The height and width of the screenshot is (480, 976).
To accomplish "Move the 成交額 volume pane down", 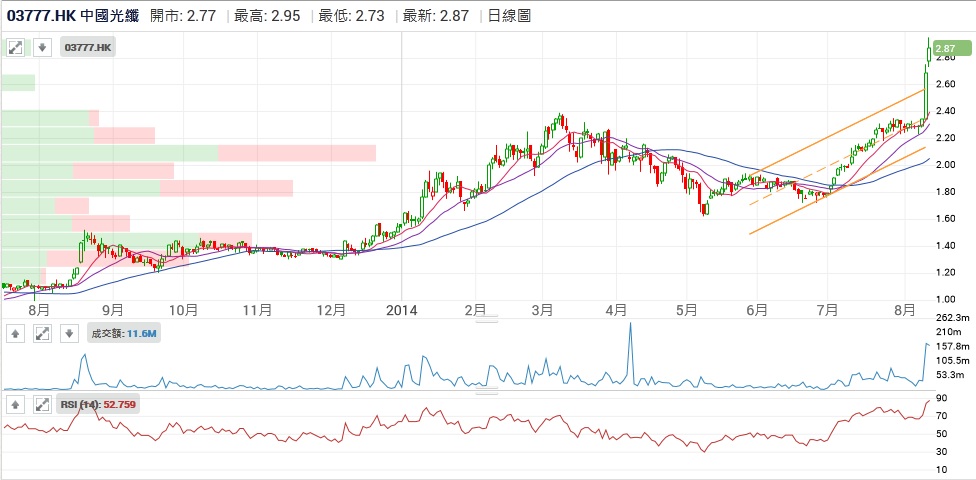I will tap(68, 333).
